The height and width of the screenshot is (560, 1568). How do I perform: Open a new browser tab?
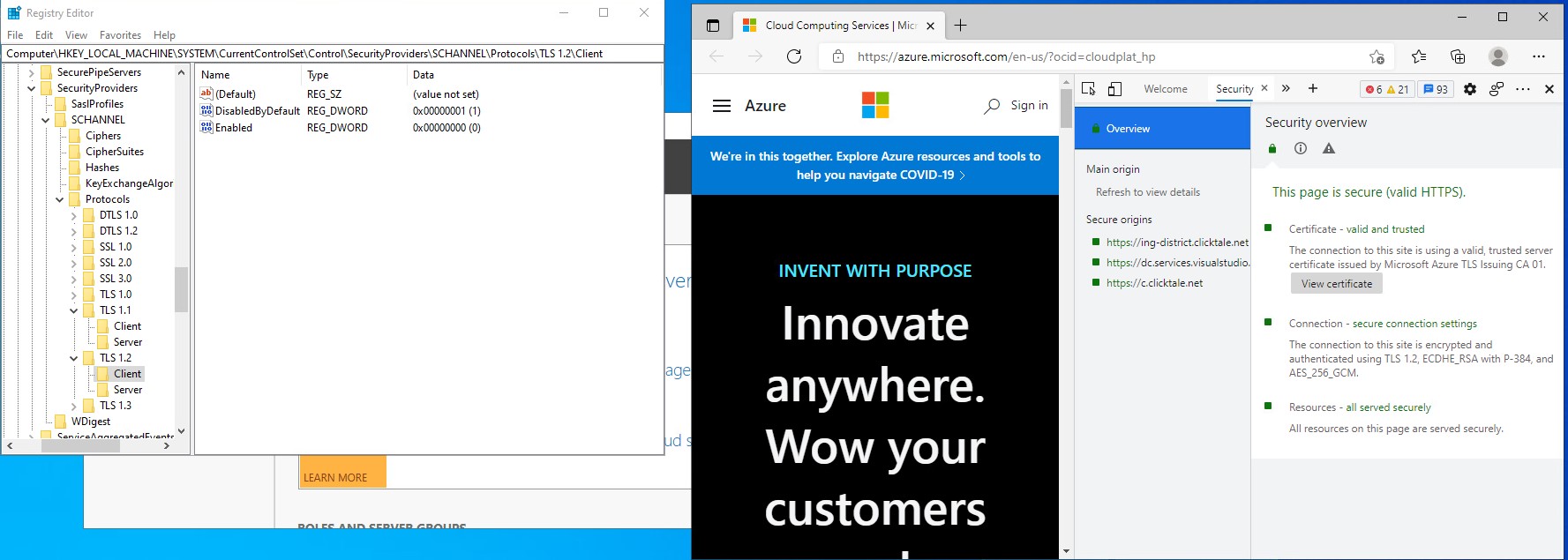click(961, 26)
